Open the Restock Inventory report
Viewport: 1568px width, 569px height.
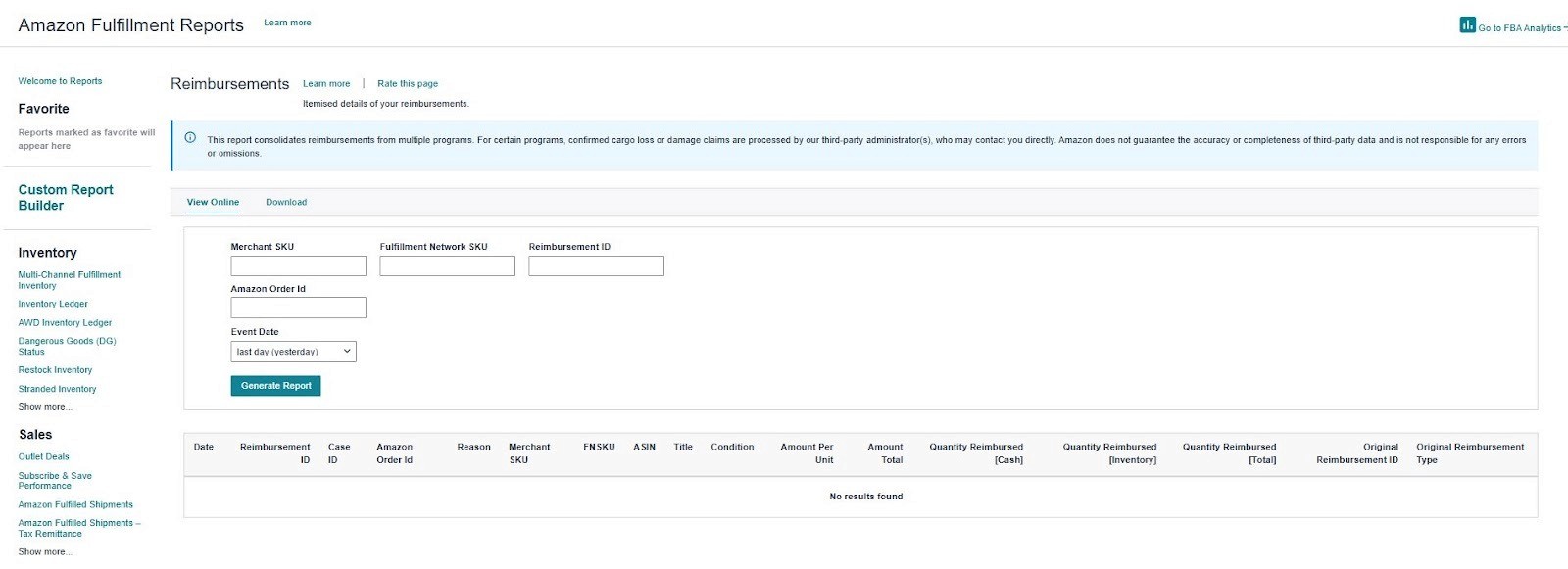click(55, 370)
